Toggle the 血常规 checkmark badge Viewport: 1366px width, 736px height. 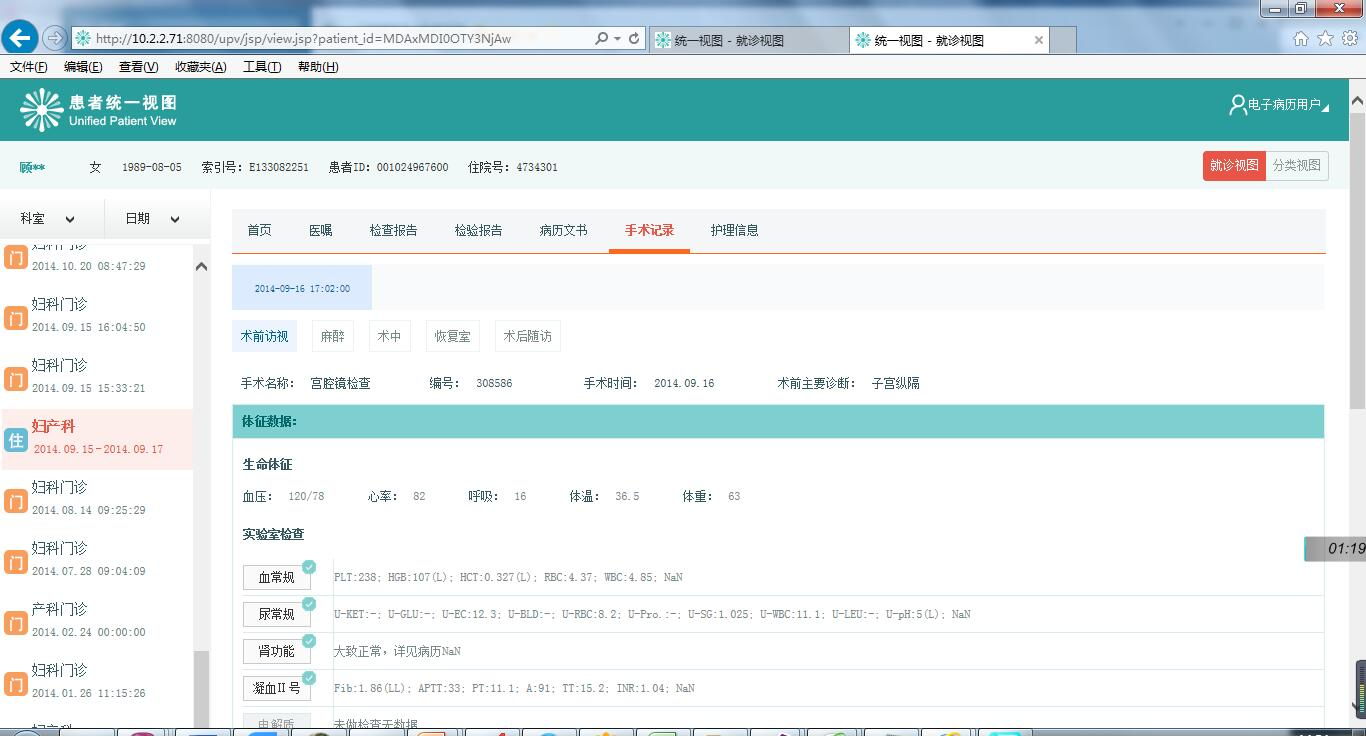pyautogui.click(x=309, y=567)
